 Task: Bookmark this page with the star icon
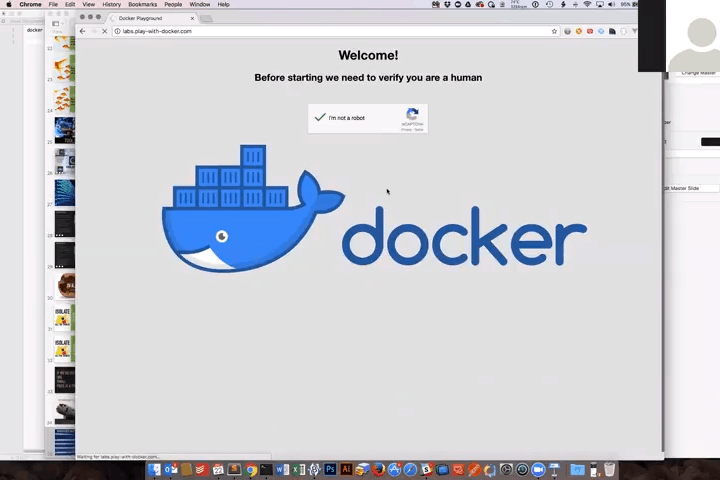pos(554,31)
